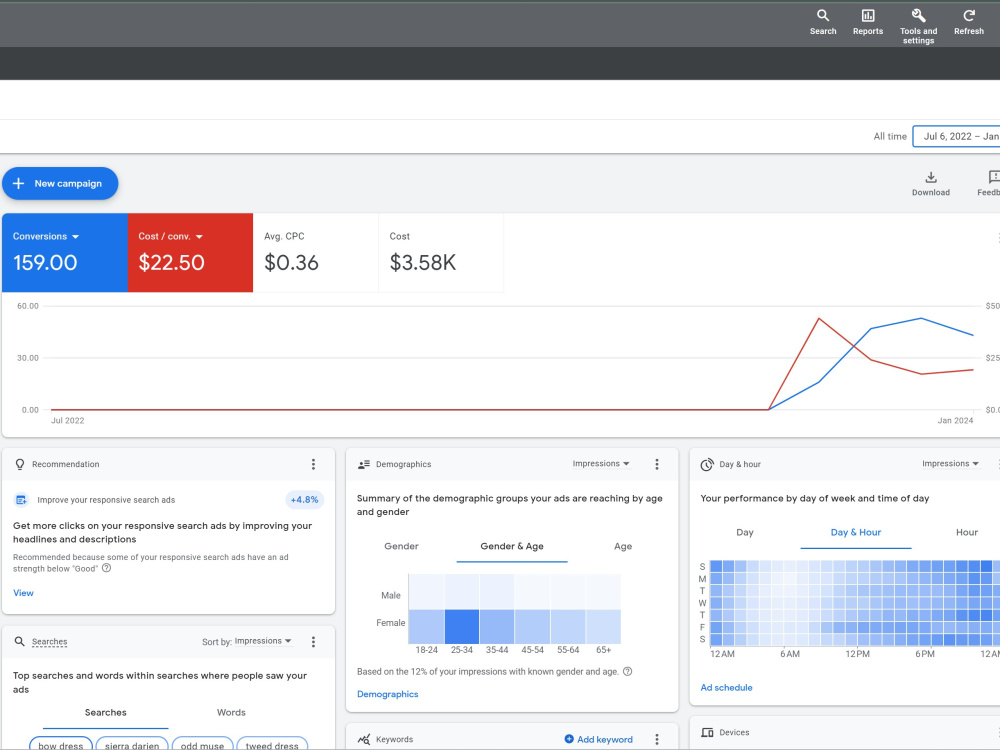This screenshot has width=1000, height=750.
Task: Open help tooltip next to ad strength
Action: (x=107, y=568)
